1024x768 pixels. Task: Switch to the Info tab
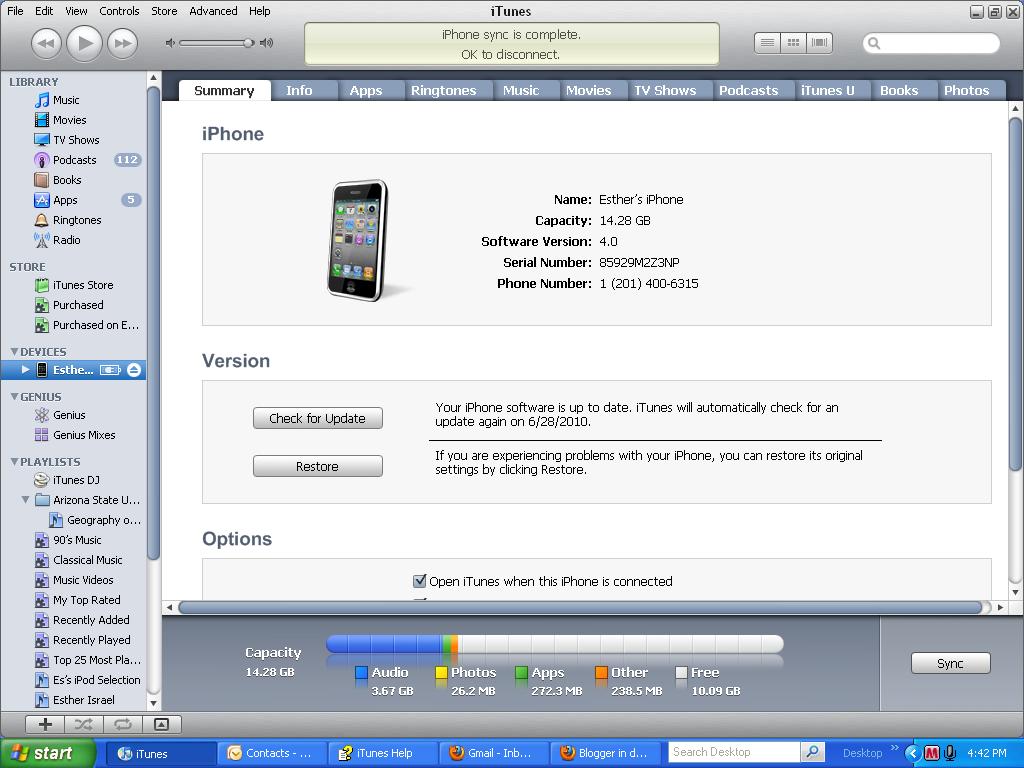click(x=299, y=91)
